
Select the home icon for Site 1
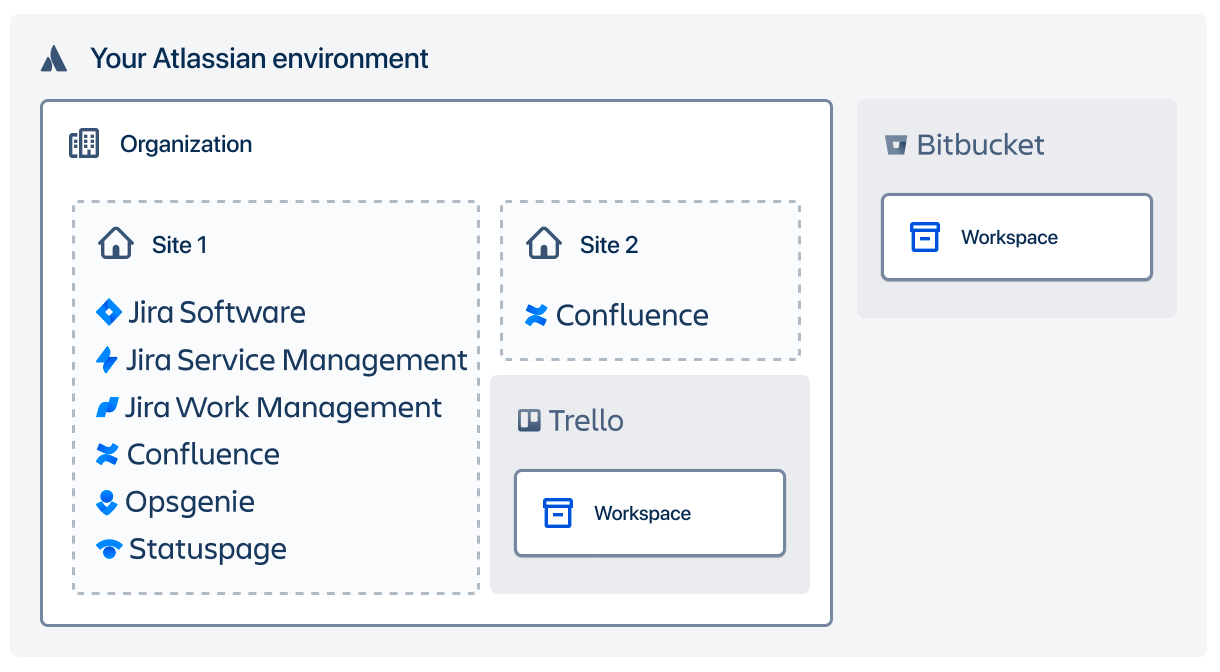116,243
